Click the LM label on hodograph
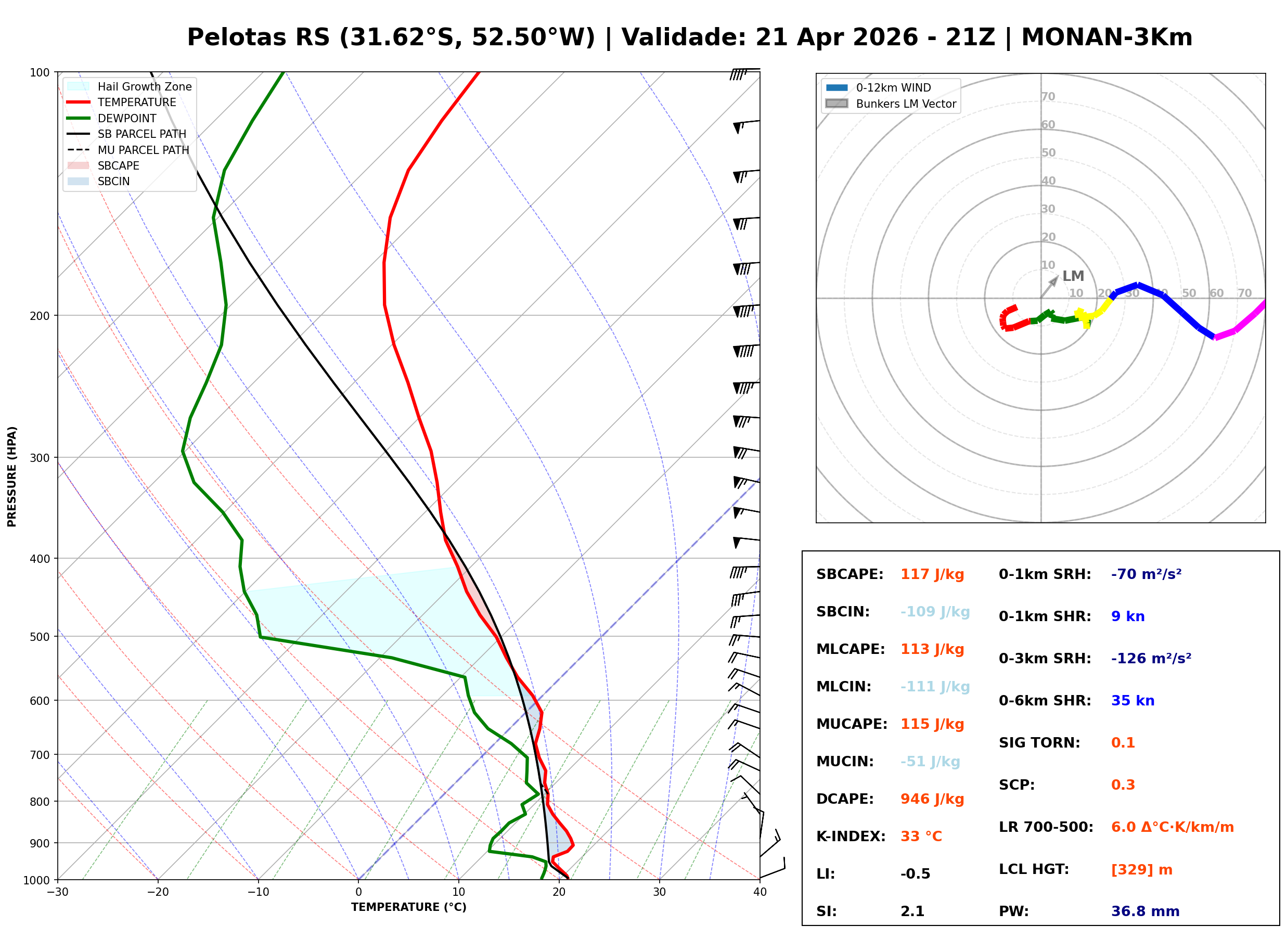 (1073, 276)
